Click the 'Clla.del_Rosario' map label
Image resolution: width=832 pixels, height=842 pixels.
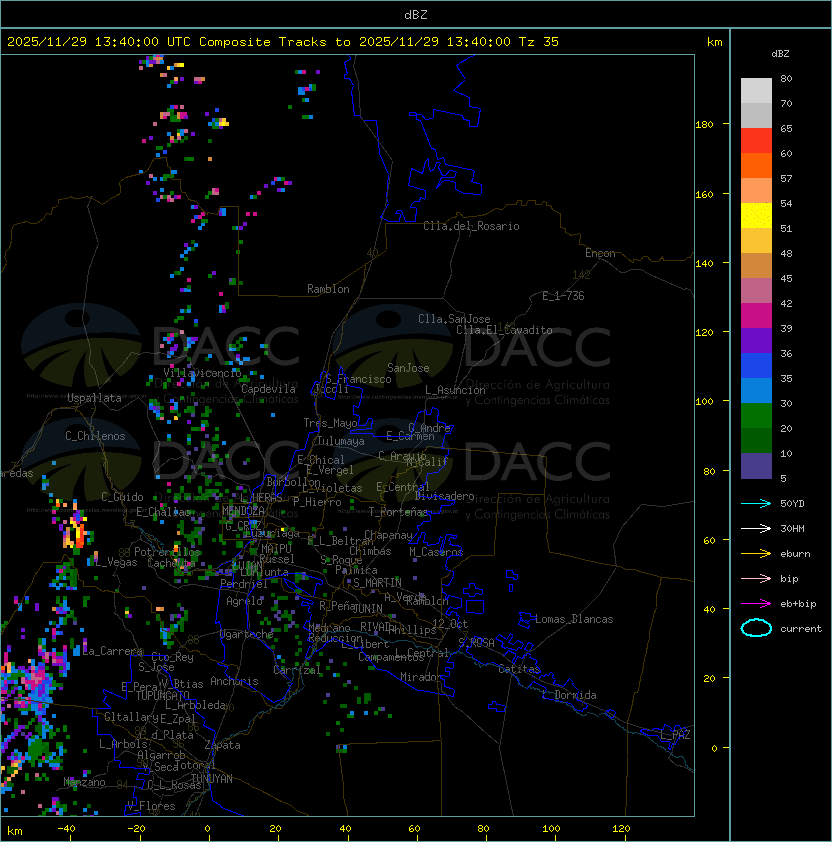[x=471, y=226]
